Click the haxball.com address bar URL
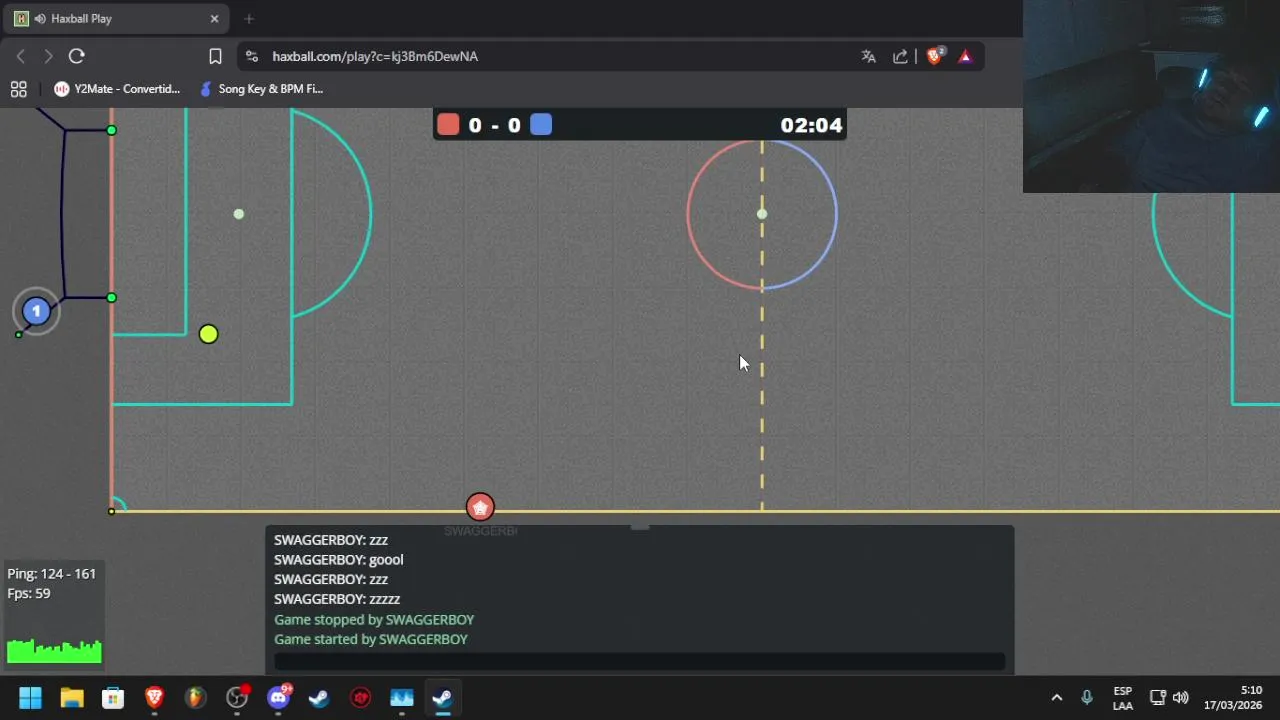This screenshot has height=720, width=1280. tap(375, 56)
